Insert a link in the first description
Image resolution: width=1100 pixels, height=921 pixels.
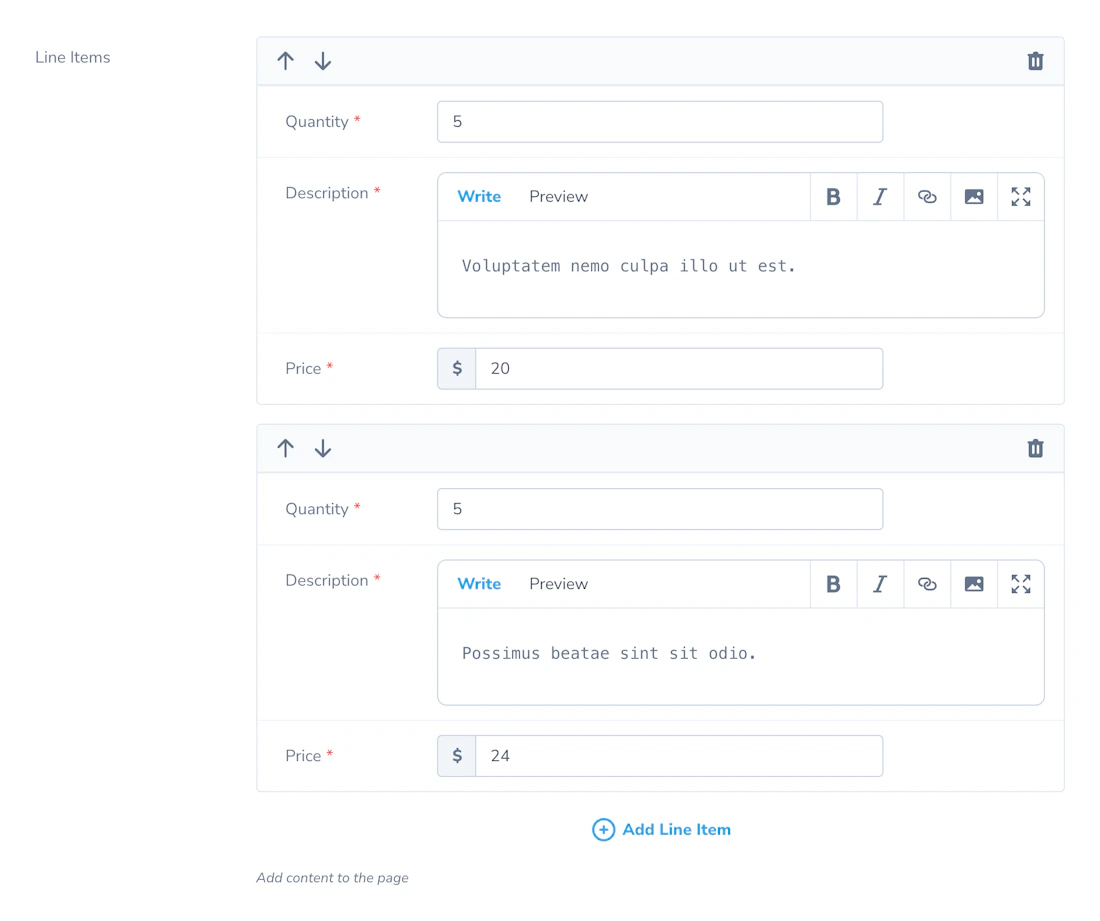(927, 196)
